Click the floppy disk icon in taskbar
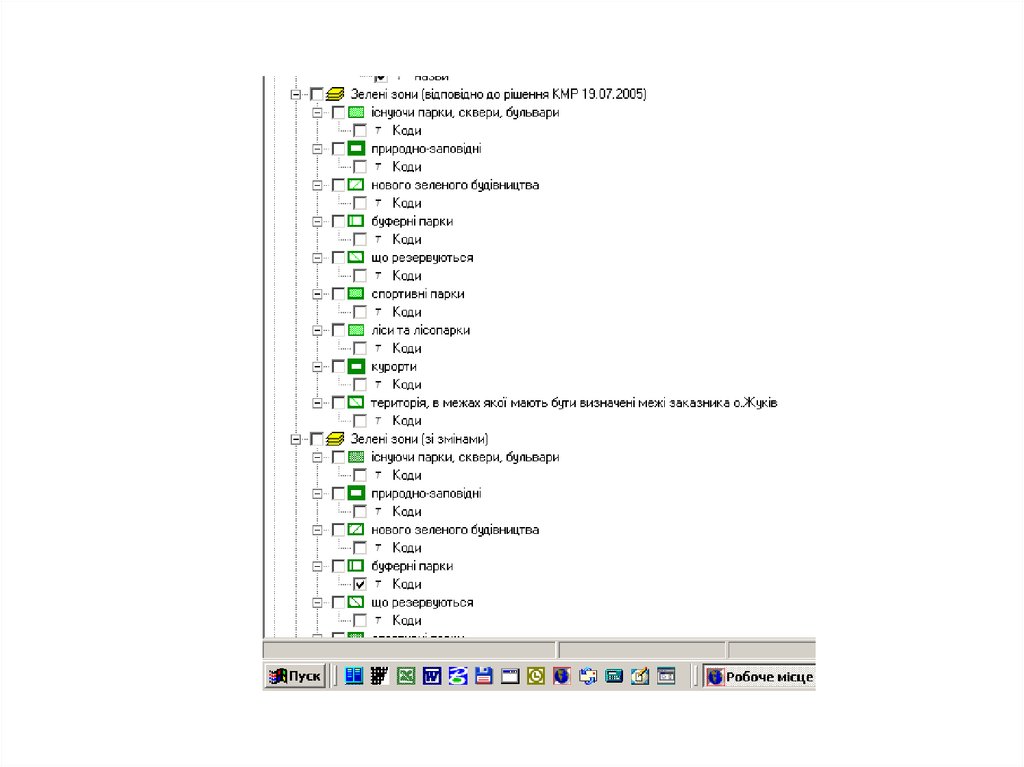The height and width of the screenshot is (767, 1024). (484, 677)
